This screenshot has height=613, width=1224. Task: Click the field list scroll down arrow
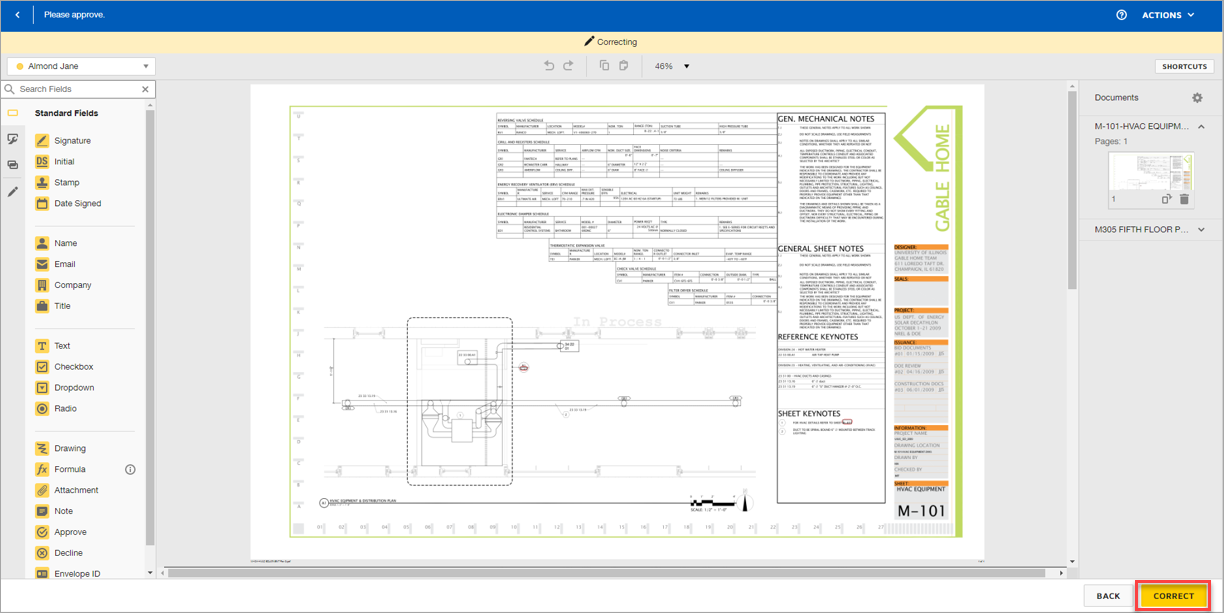(x=150, y=574)
